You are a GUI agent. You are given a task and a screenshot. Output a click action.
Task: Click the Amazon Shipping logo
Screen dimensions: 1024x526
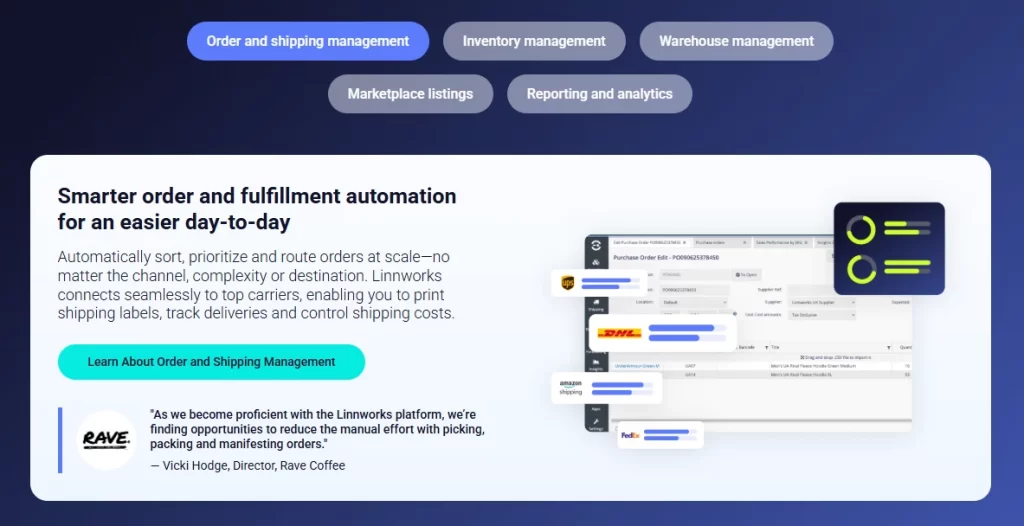571,388
